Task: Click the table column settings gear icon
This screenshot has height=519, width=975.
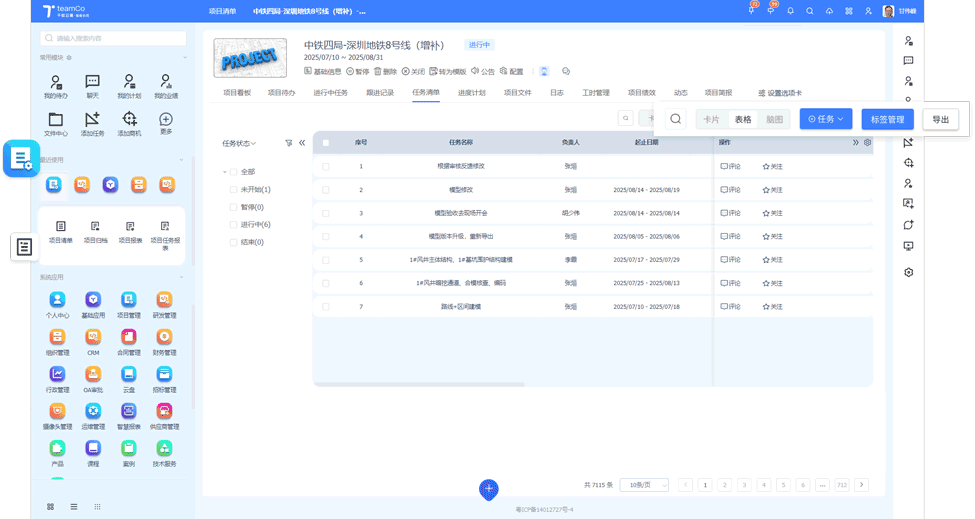Action: coord(867,143)
